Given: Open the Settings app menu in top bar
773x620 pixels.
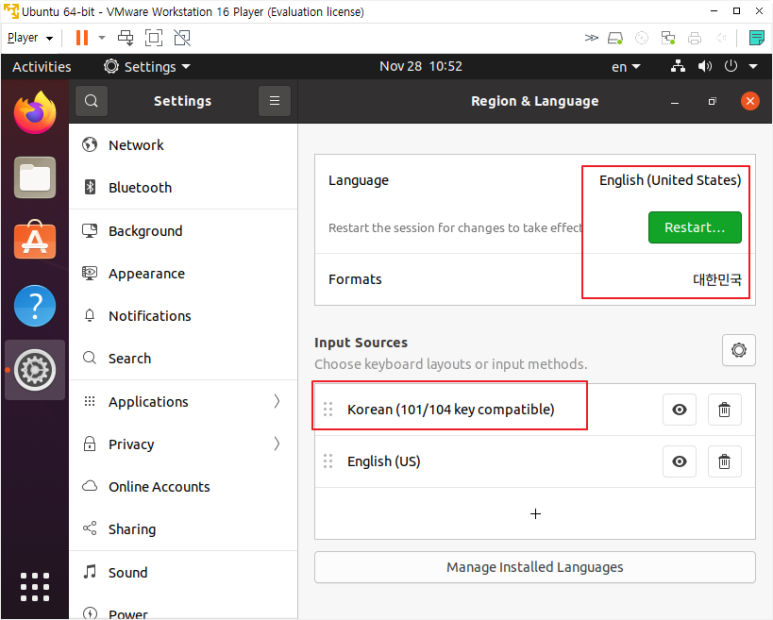Looking at the screenshot, I should click(147, 67).
